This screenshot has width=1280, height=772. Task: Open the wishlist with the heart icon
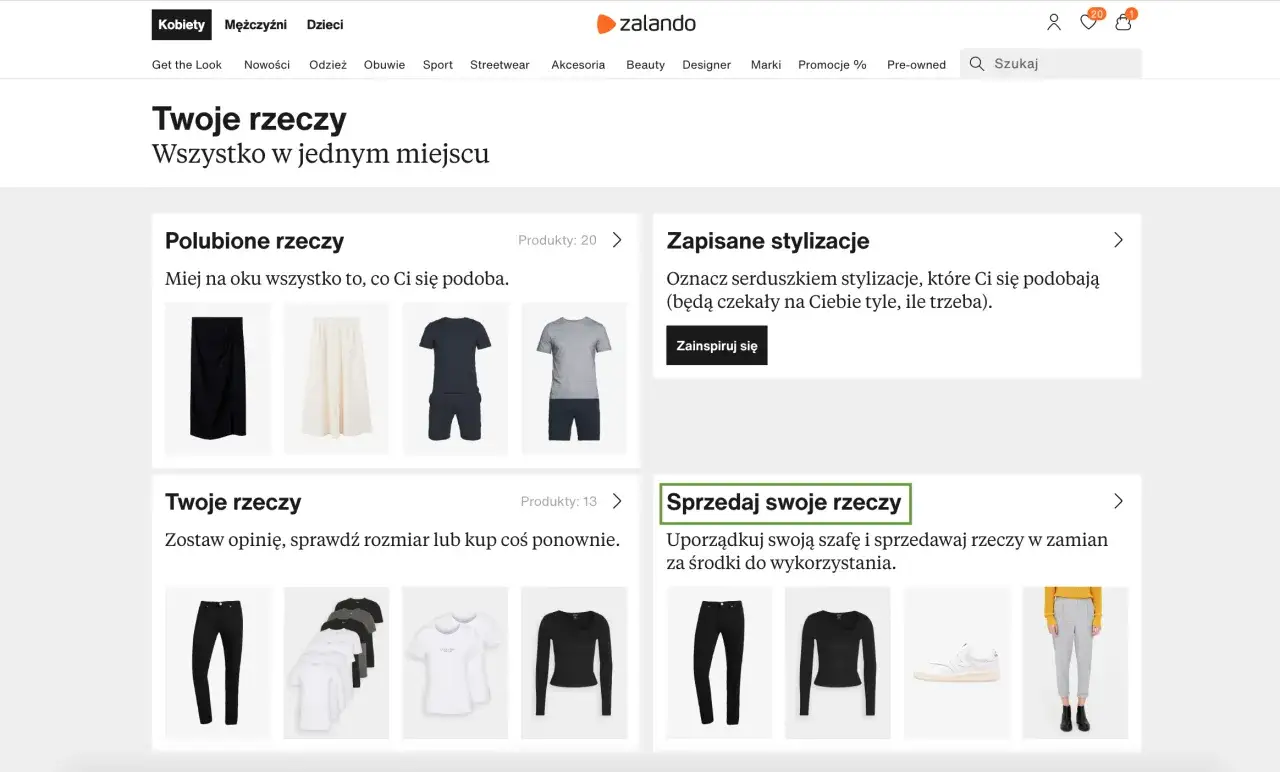(1088, 22)
